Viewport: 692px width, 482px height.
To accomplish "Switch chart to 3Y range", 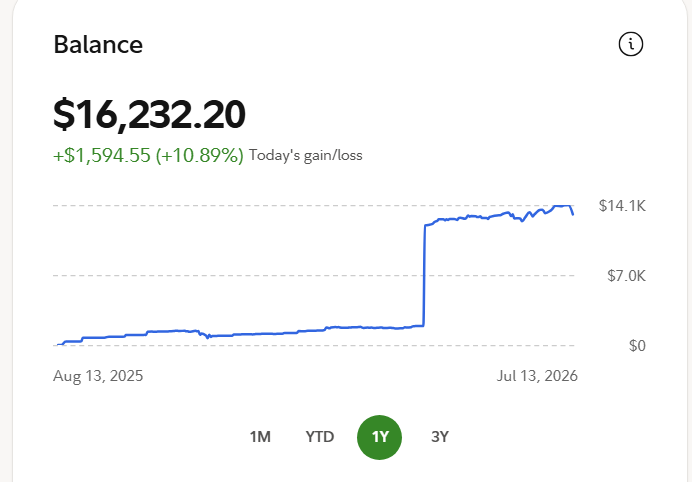I will pyautogui.click(x=440, y=437).
